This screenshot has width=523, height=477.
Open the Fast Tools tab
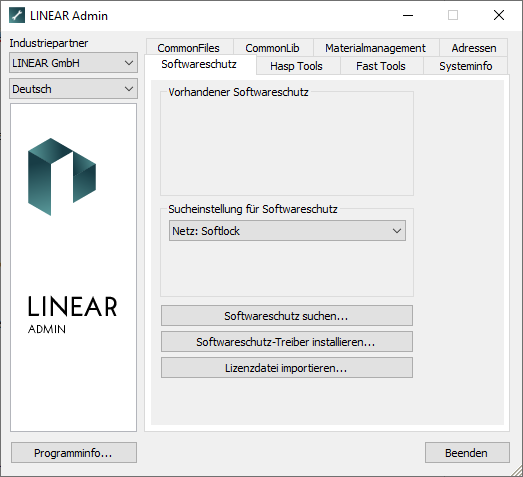pos(381,66)
